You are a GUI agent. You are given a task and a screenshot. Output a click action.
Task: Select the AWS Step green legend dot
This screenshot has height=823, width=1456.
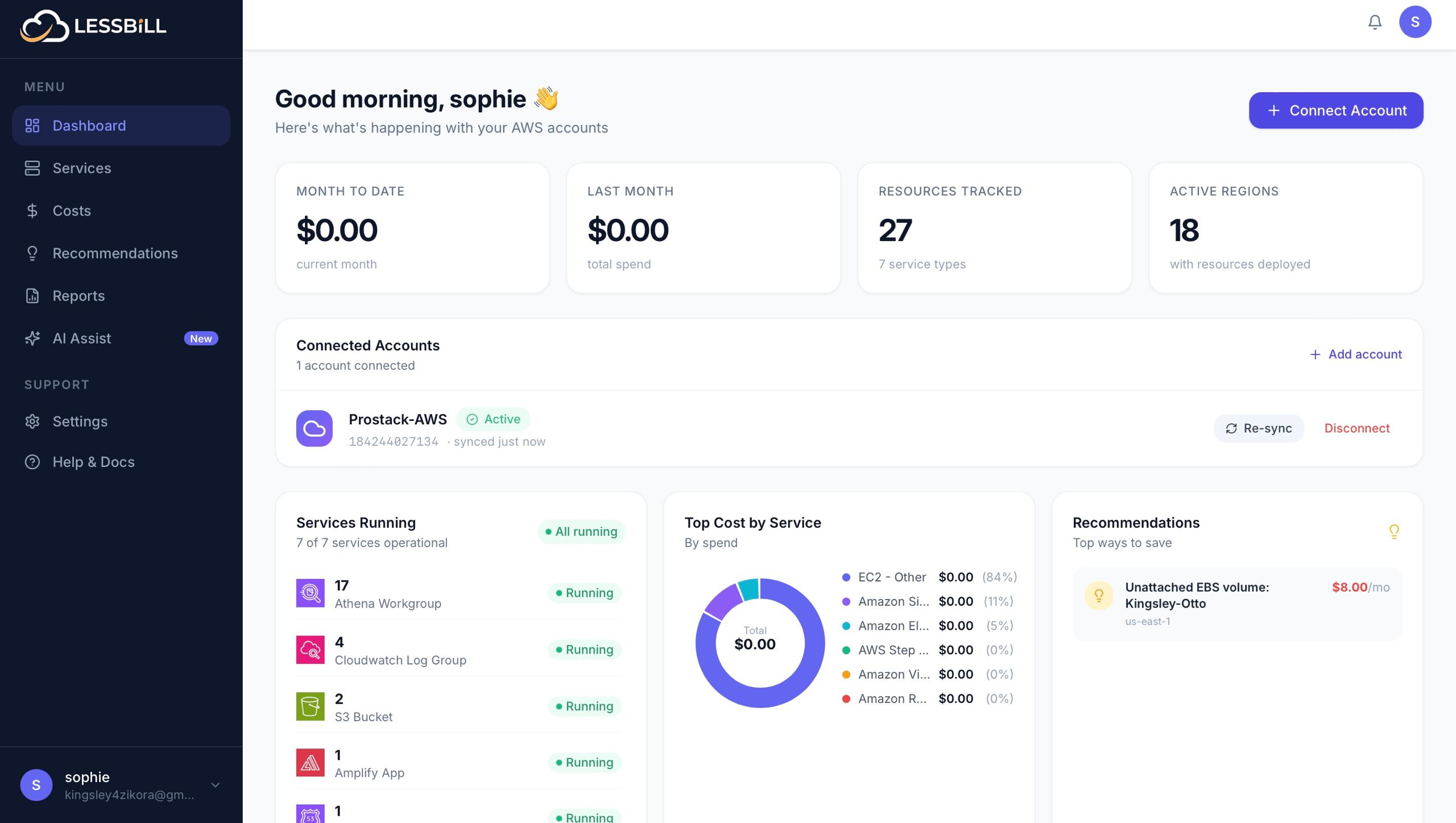pyautogui.click(x=846, y=650)
